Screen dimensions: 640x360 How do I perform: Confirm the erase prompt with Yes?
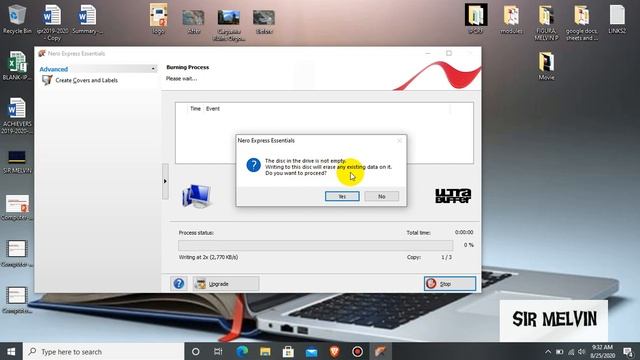(342, 196)
